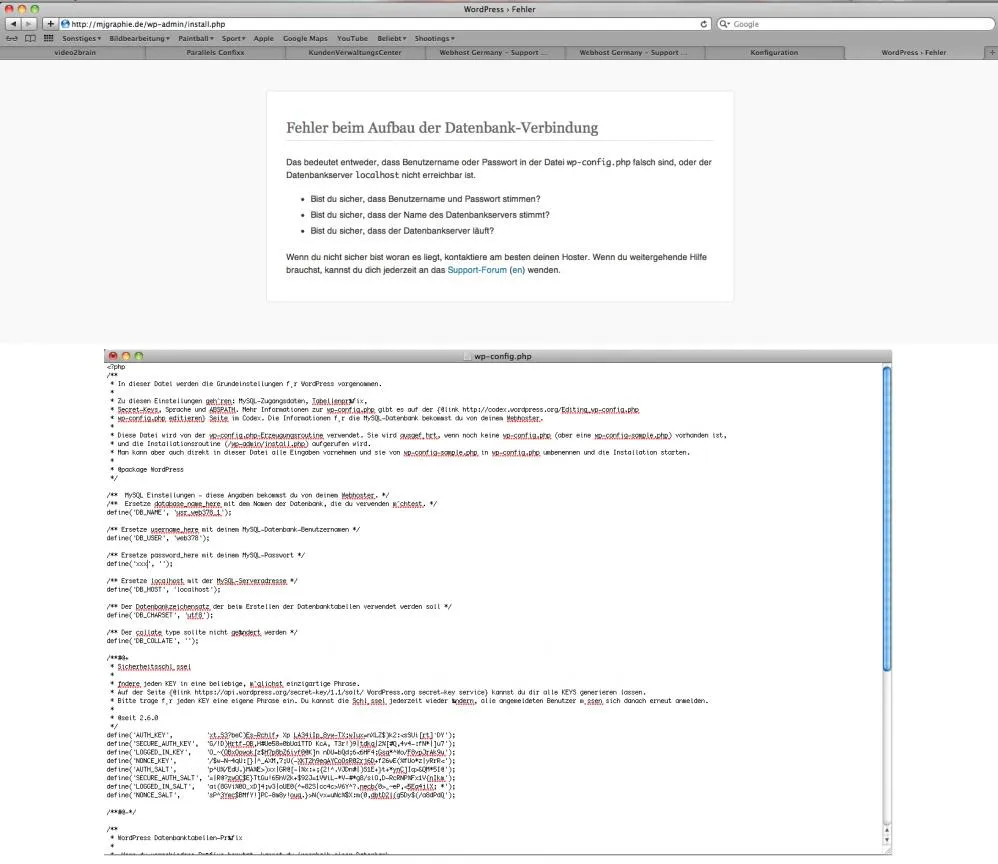
Task: Expand the Shootings bookmarks folder
Action: (435, 38)
